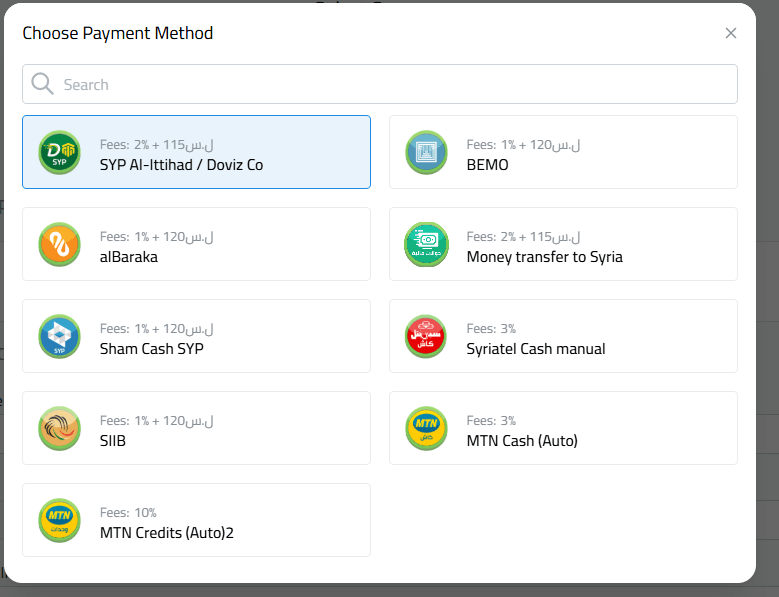The height and width of the screenshot is (597, 779).
Task: Click the MTN Cash (Auto) logo icon
Action: tap(426, 428)
